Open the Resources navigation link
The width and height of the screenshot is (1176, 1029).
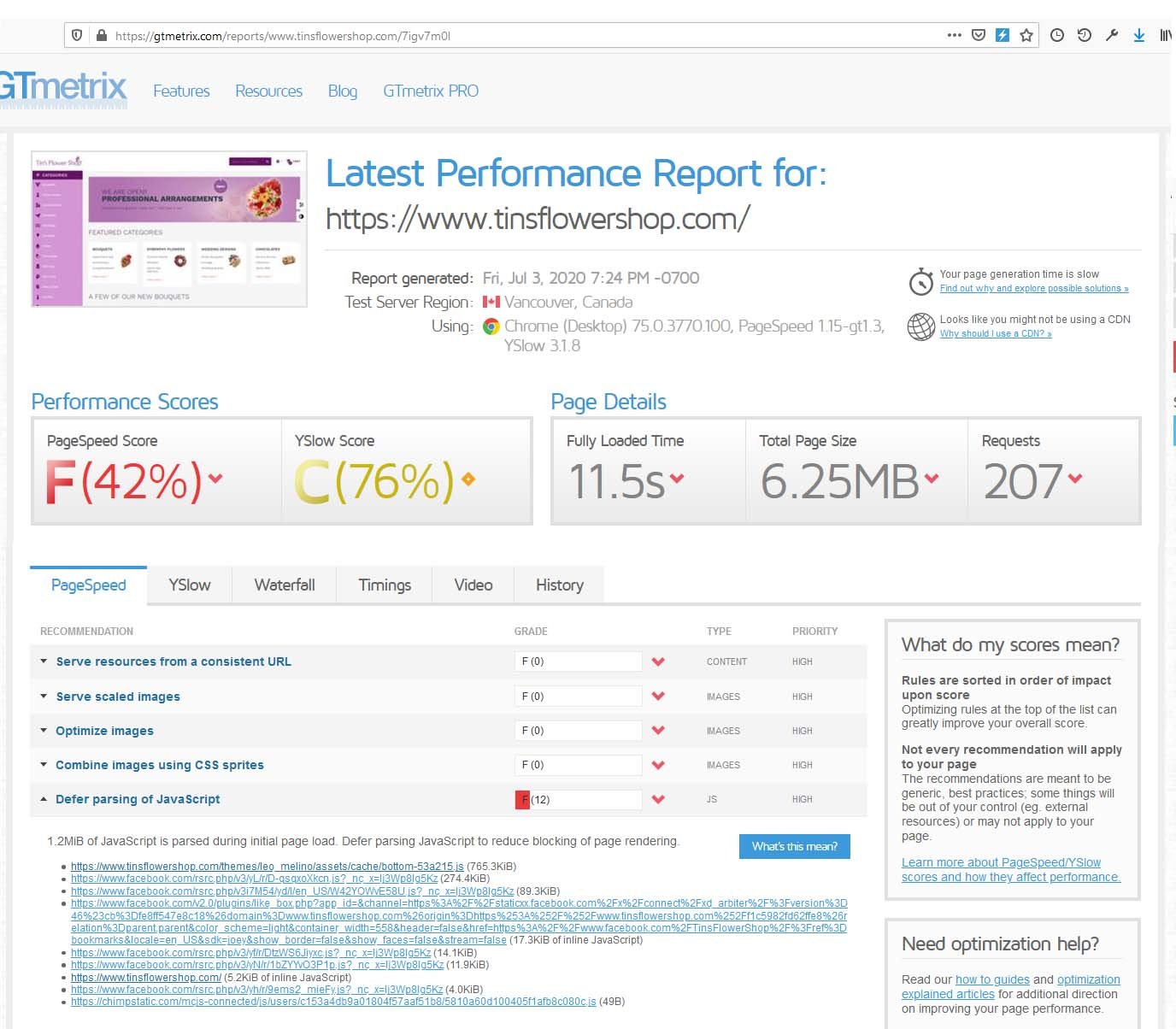pyautogui.click(x=269, y=91)
